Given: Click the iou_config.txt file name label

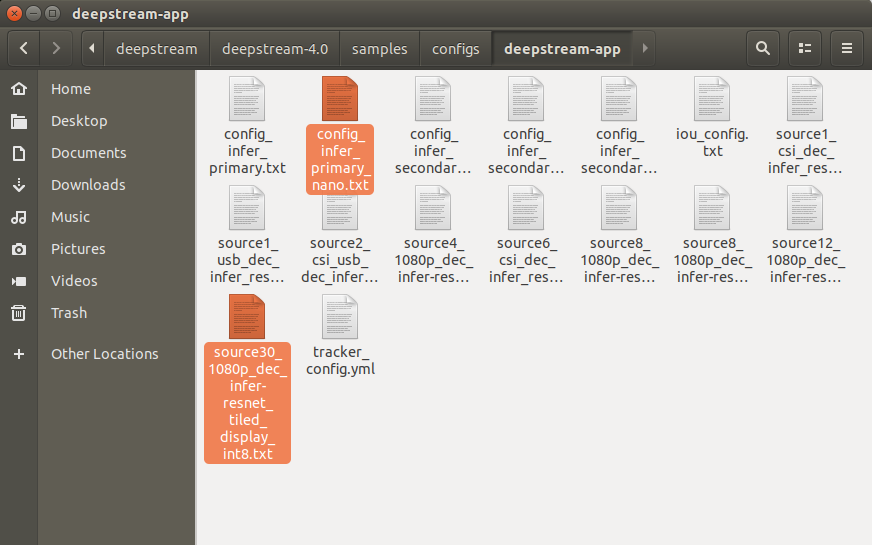Looking at the screenshot, I should coord(712,142).
